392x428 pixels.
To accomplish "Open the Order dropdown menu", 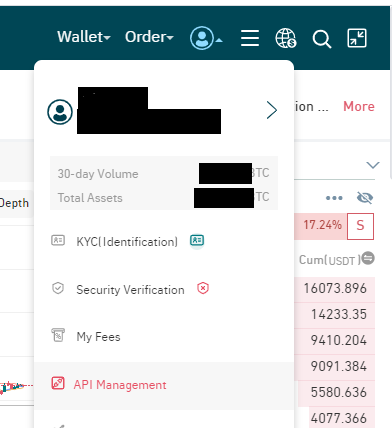I will pyautogui.click(x=149, y=37).
